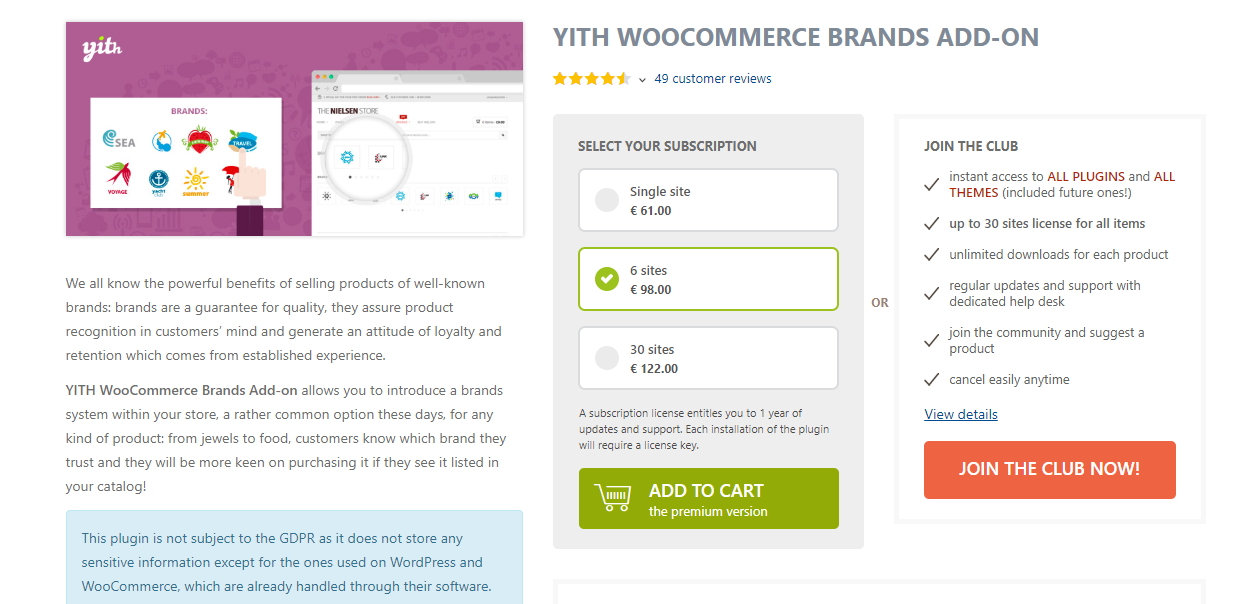This screenshot has width=1254, height=604.
Task: Expand the rating breakdown chevron beside the stars
Action: tap(642, 80)
